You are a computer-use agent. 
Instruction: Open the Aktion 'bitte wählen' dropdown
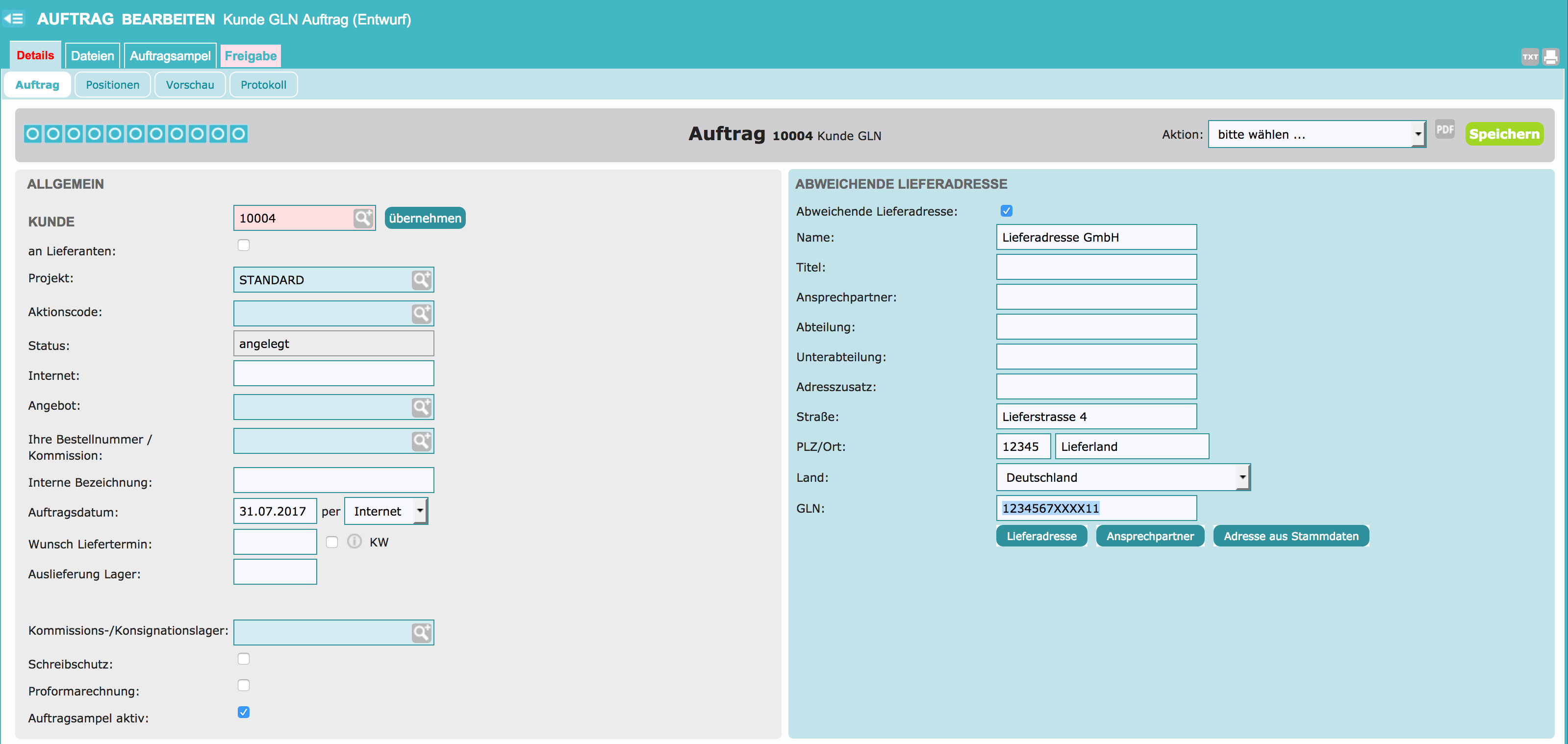1316,134
